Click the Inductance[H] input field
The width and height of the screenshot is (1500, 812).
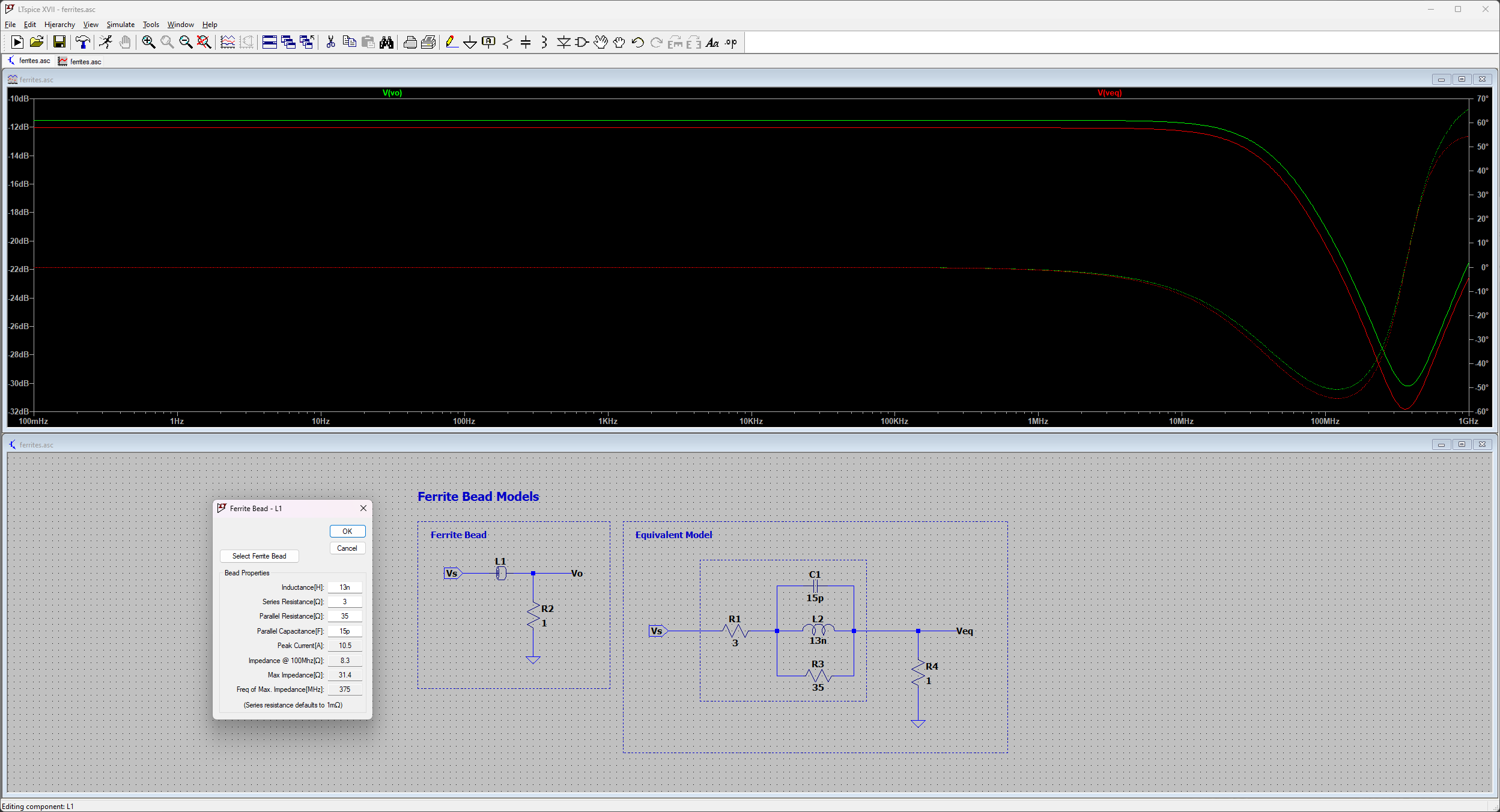(x=345, y=587)
